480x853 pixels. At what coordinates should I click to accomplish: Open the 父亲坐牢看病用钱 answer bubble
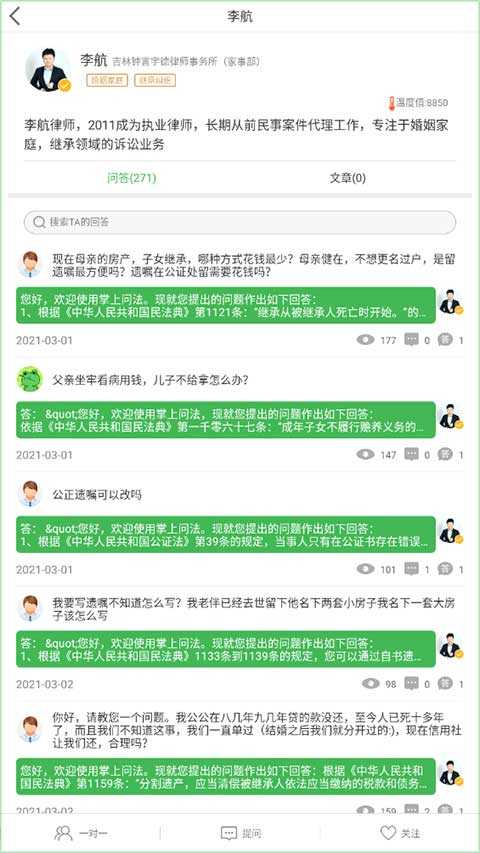pyautogui.click(x=226, y=419)
